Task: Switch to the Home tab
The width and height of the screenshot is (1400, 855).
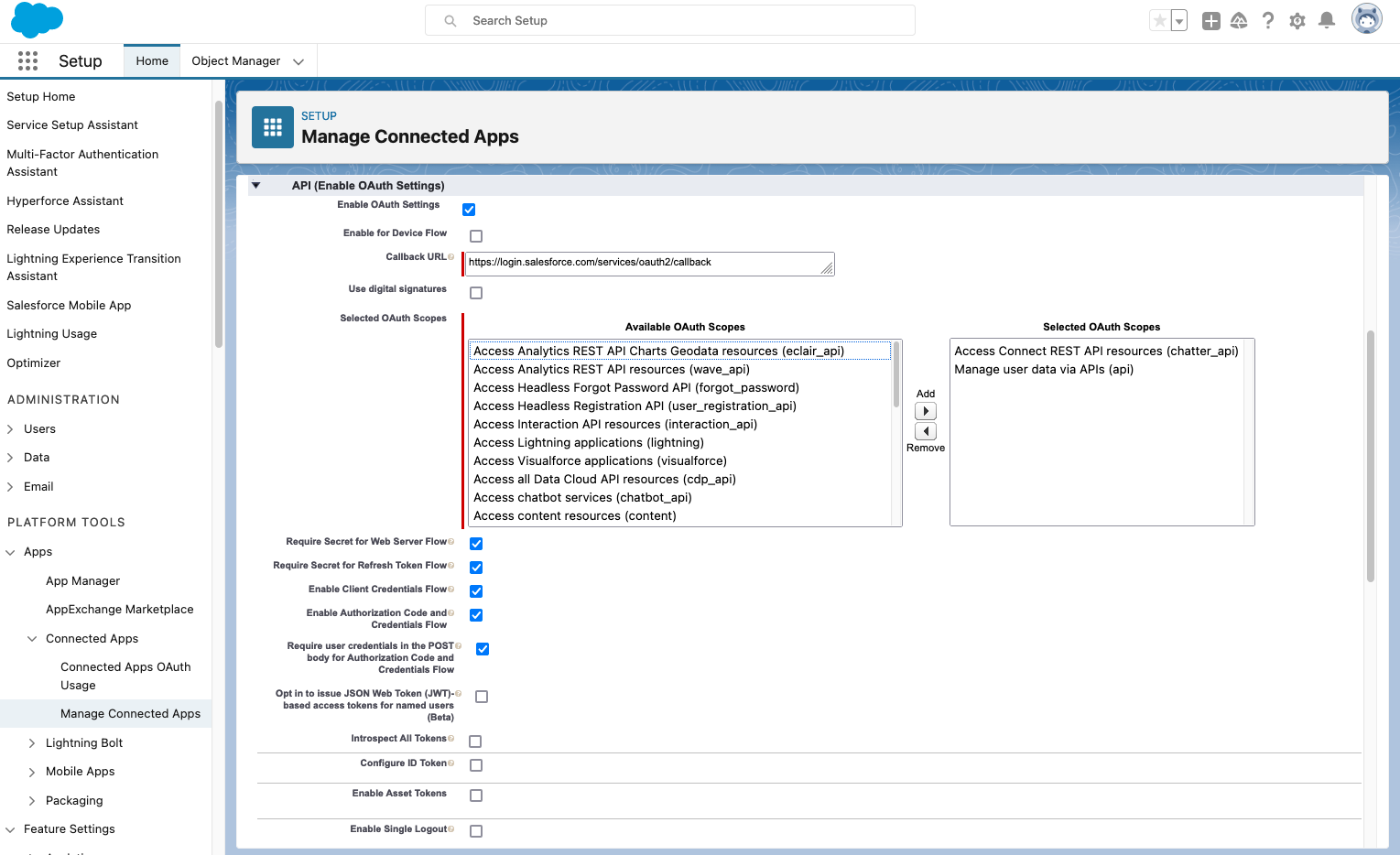Action: point(152,60)
